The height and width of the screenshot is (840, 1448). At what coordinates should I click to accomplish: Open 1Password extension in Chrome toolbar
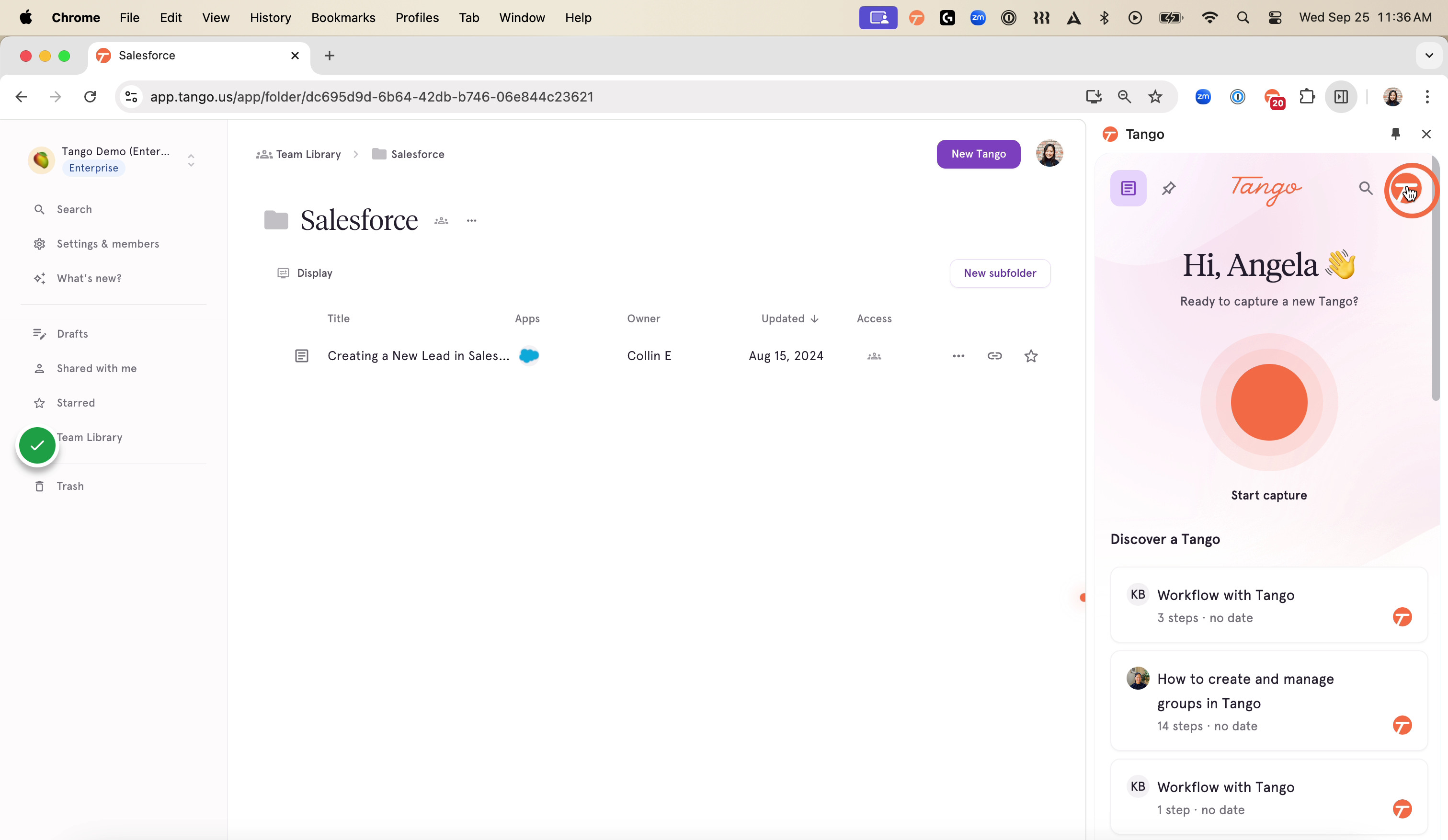coord(1238,97)
